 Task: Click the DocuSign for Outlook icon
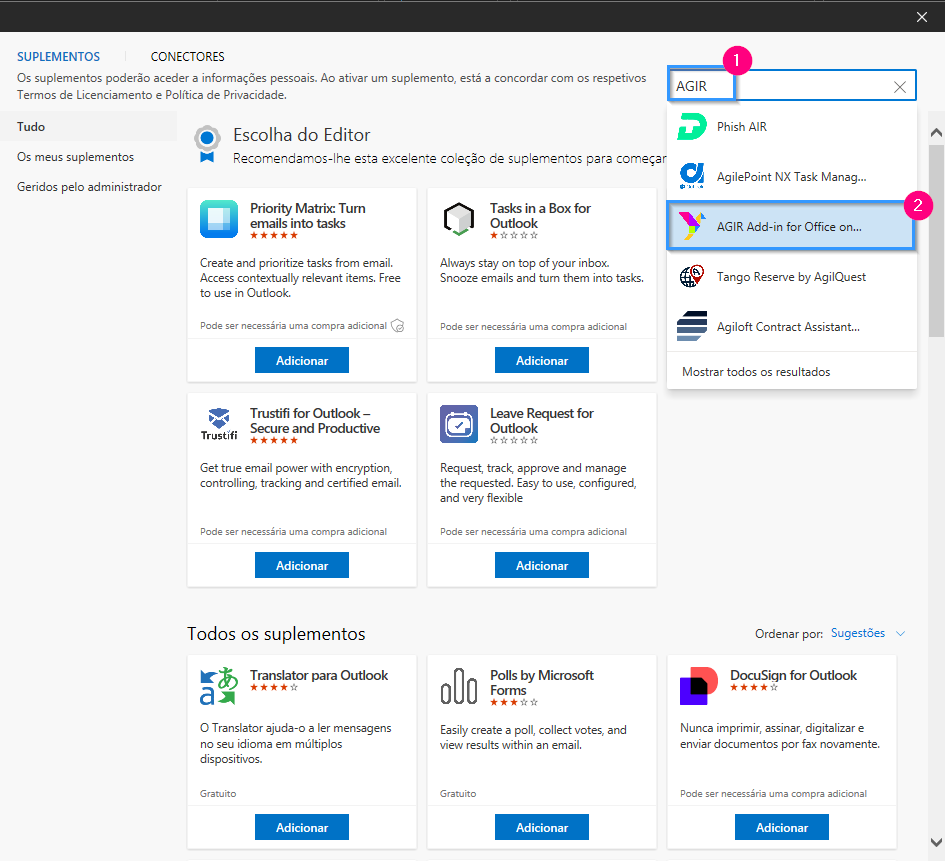point(699,686)
